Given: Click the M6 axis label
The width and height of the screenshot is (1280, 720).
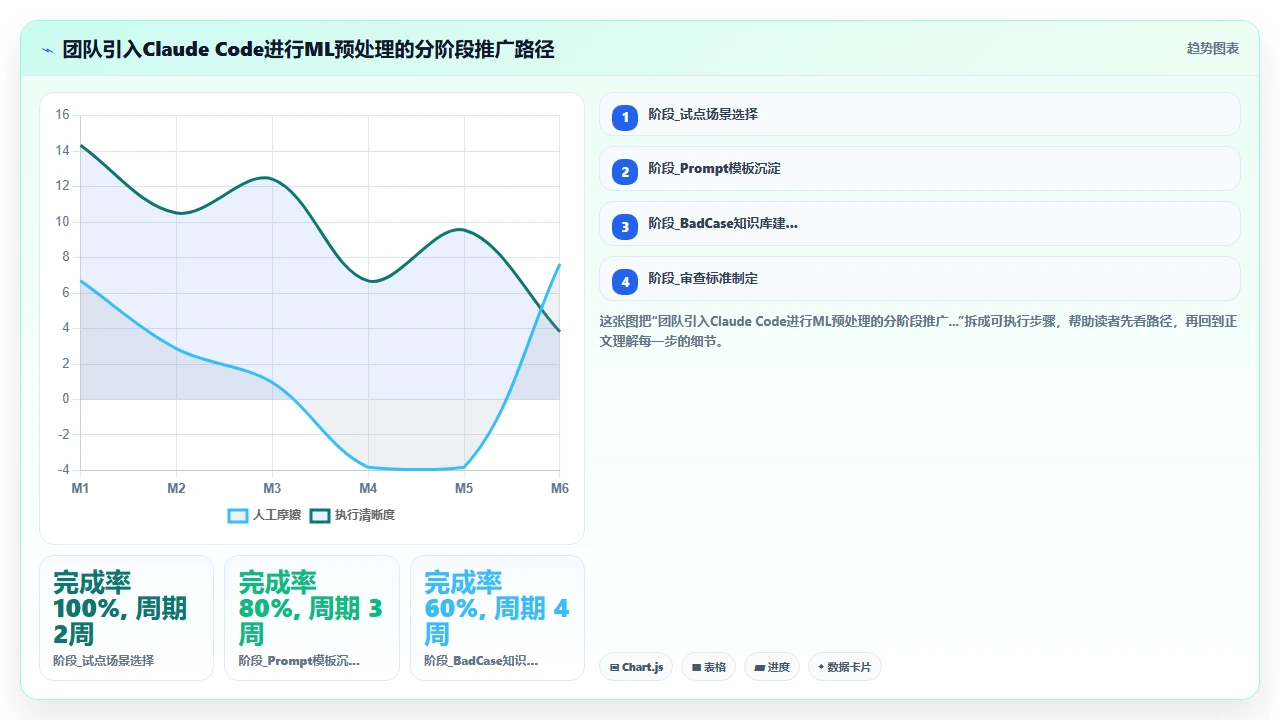Looking at the screenshot, I should coord(560,488).
